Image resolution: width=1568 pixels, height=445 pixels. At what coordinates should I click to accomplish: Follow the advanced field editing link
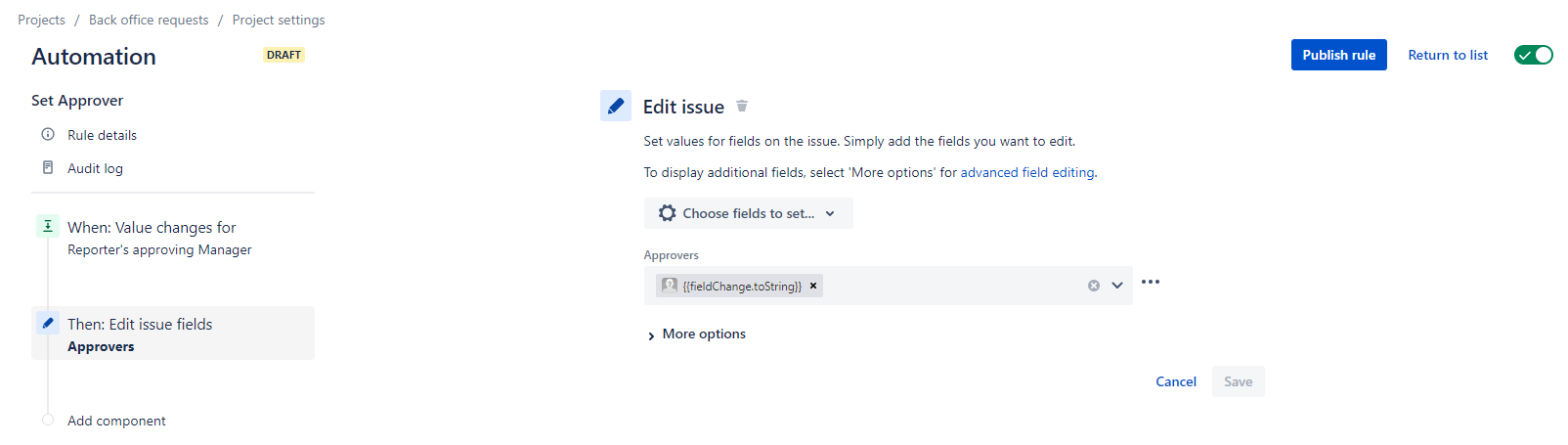pyautogui.click(x=1026, y=172)
